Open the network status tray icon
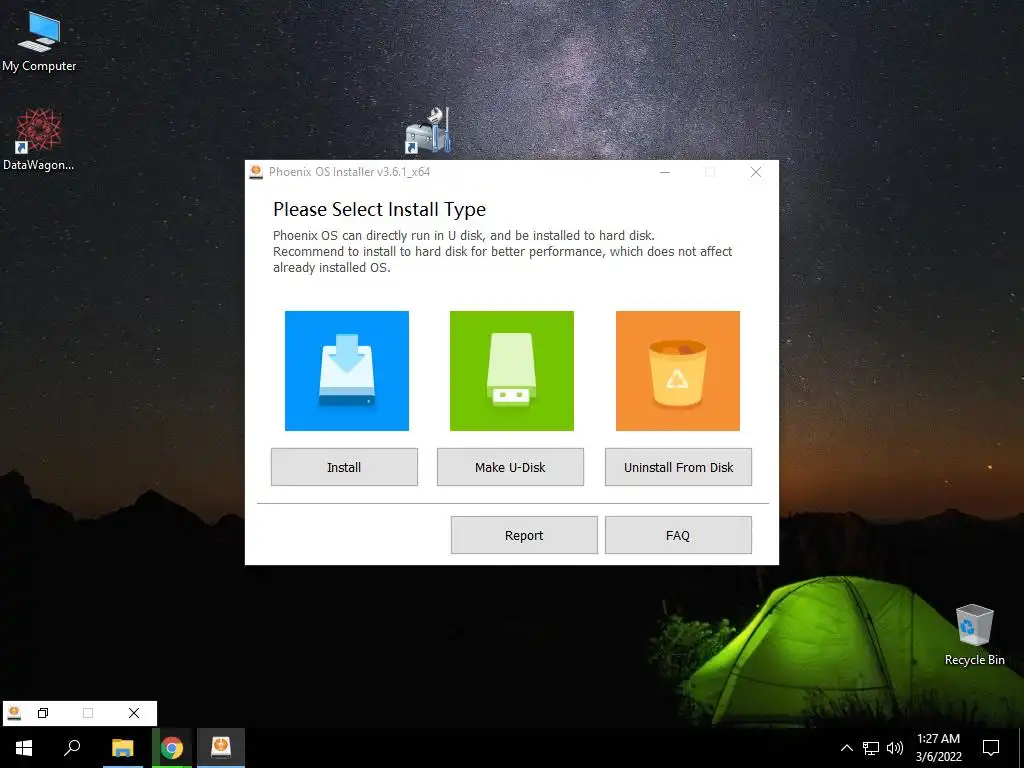The width and height of the screenshot is (1024, 768). coord(871,748)
